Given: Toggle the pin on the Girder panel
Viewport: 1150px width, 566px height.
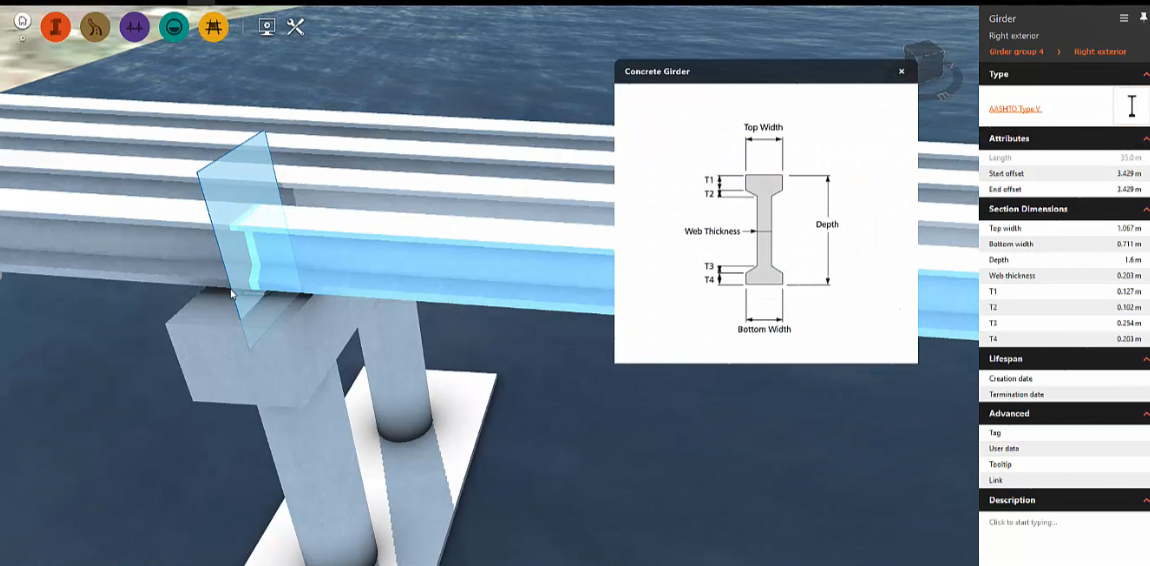Looking at the screenshot, I should click(1143, 18).
